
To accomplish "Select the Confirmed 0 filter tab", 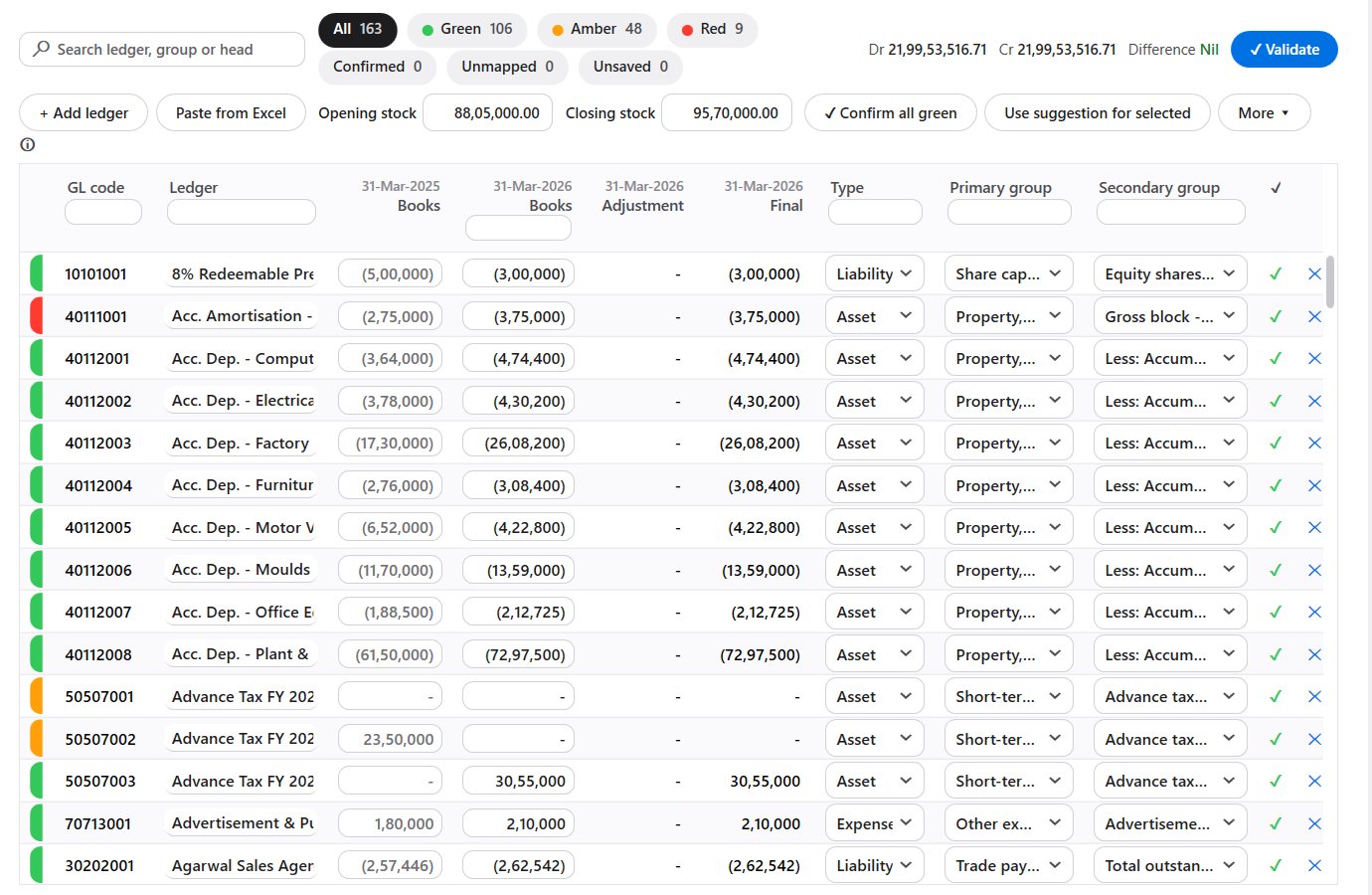I will click(x=378, y=67).
